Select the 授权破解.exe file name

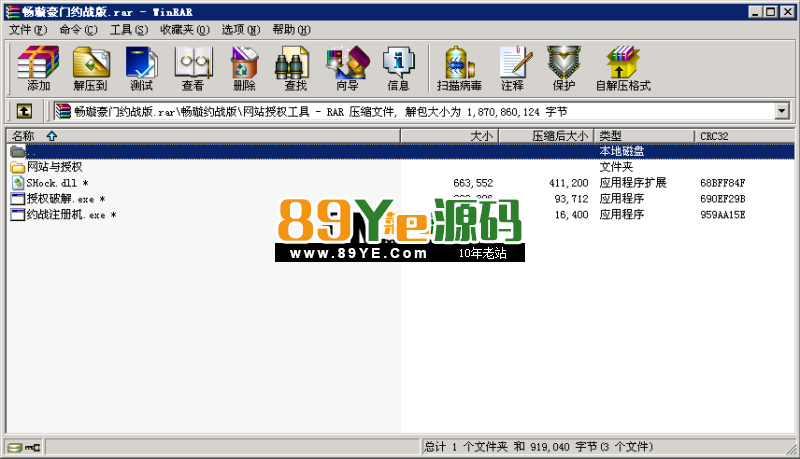66,199
